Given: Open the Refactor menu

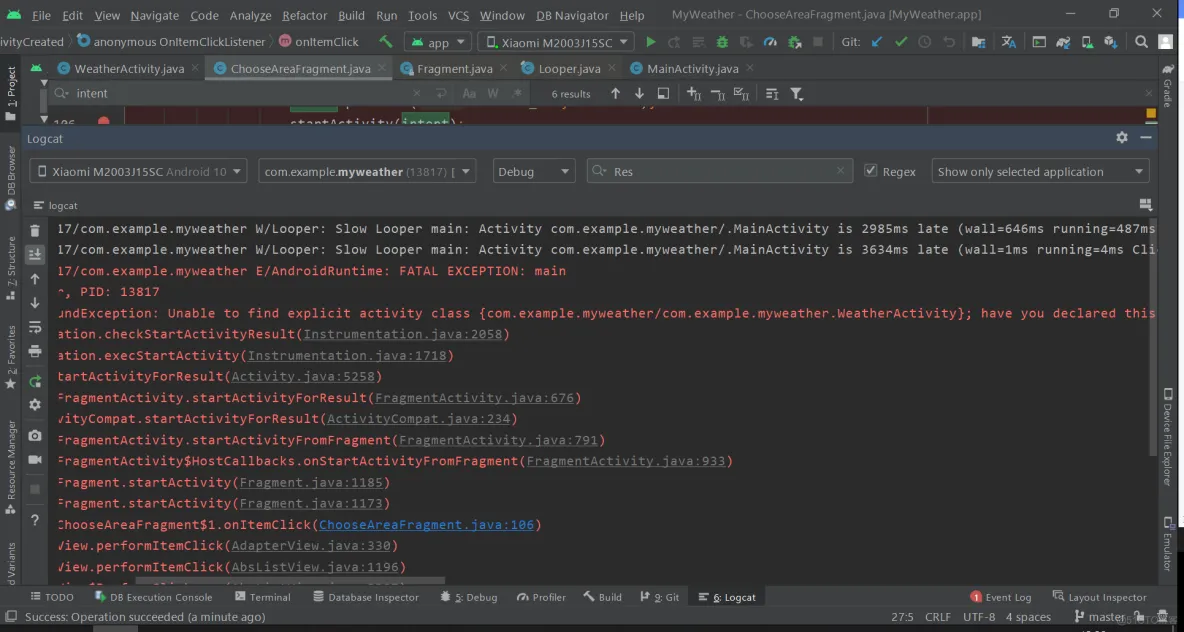Looking at the screenshot, I should tap(305, 15).
